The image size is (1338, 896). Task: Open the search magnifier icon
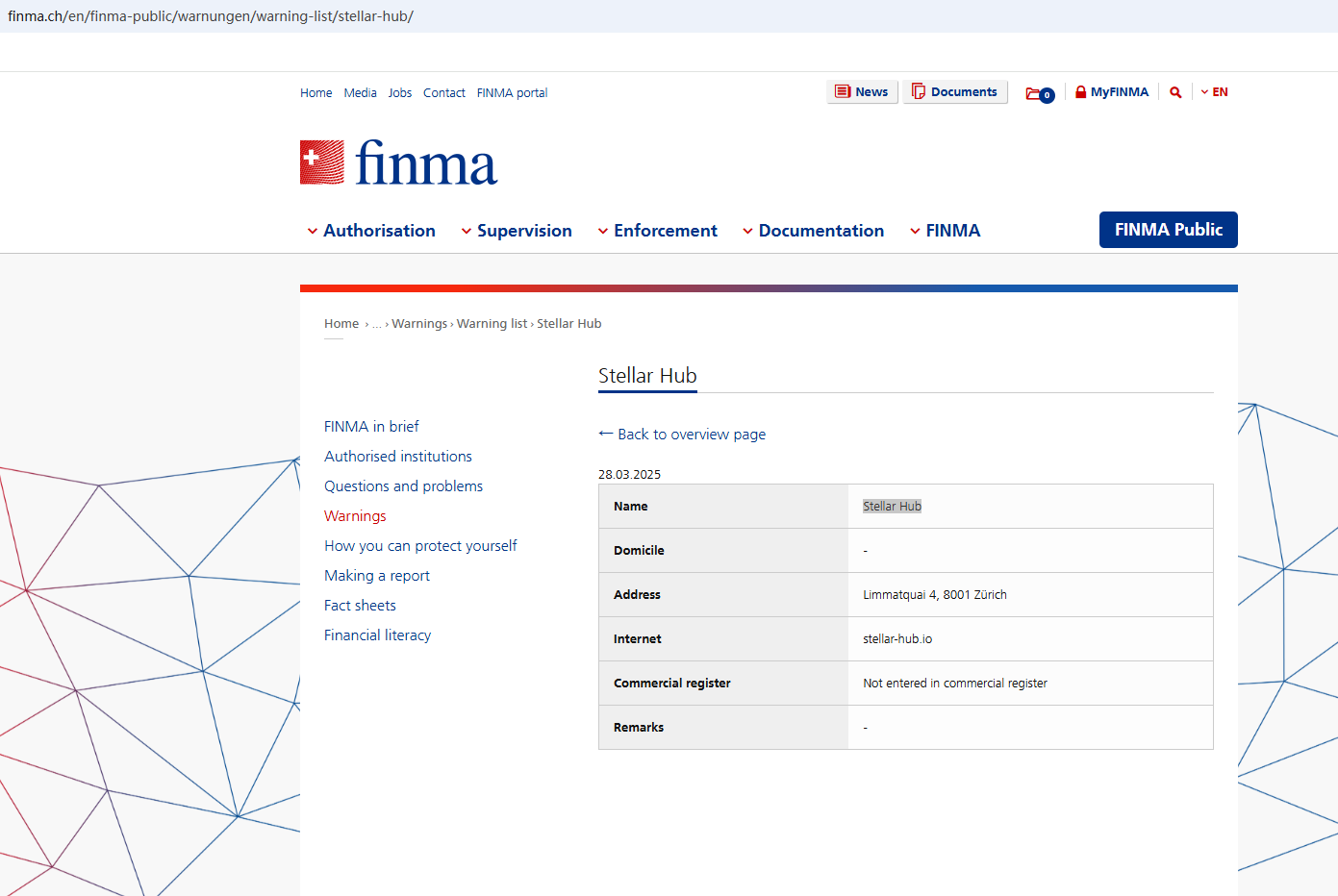tap(1175, 92)
